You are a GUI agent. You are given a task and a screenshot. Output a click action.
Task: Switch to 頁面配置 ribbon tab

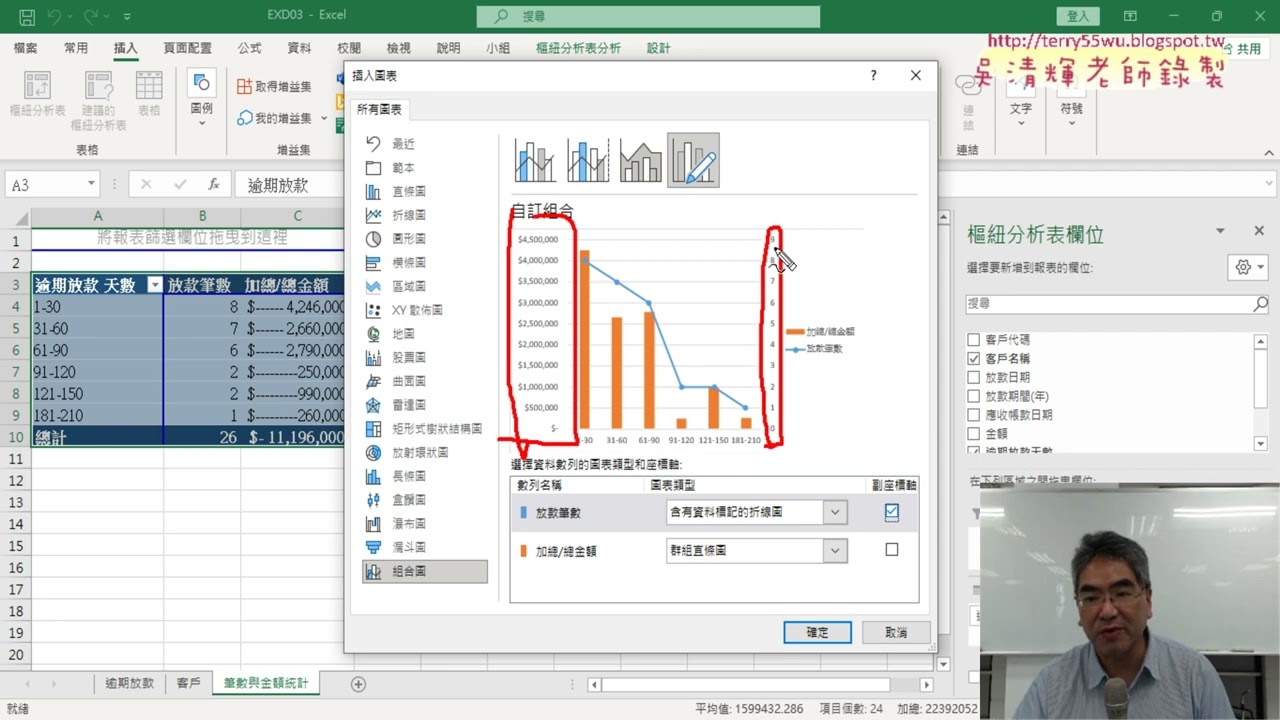tap(188, 48)
